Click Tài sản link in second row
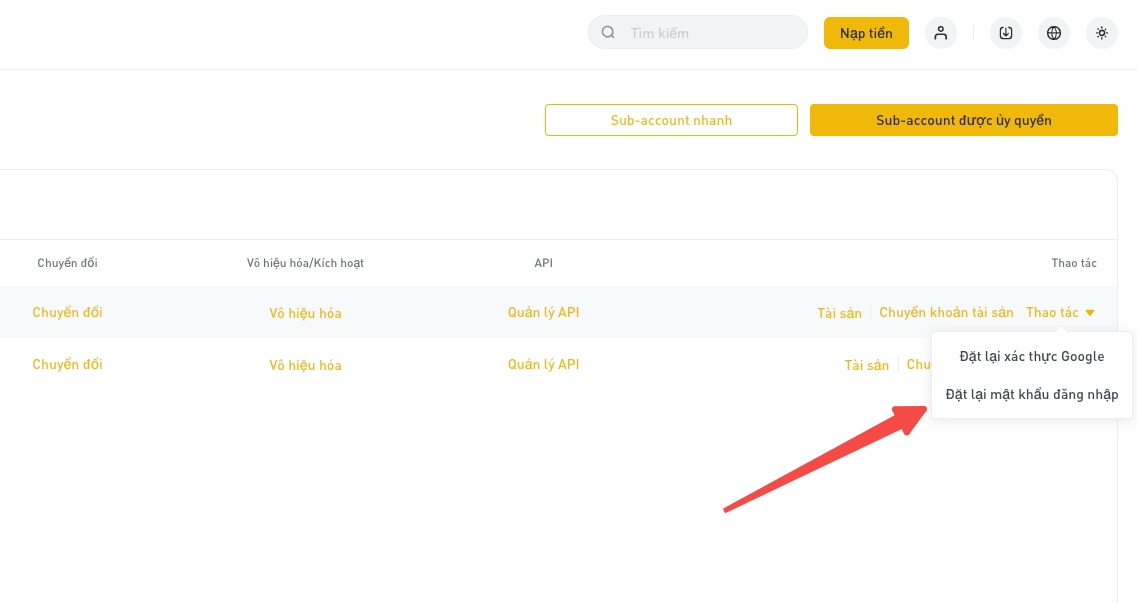1137x603 pixels. pyautogui.click(x=867, y=365)
